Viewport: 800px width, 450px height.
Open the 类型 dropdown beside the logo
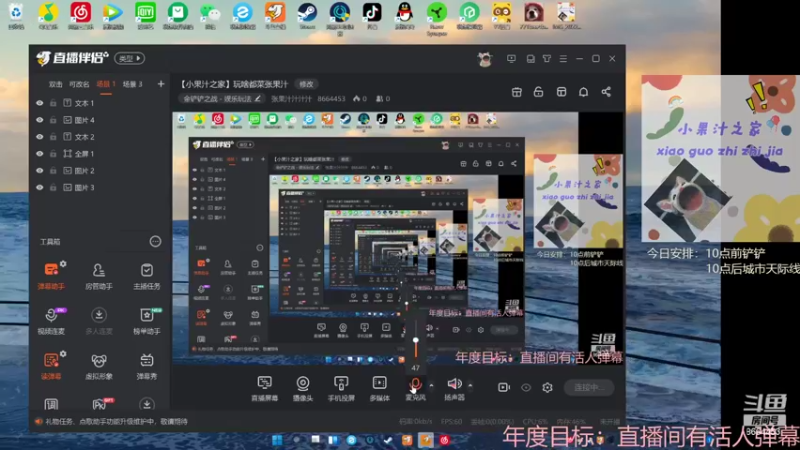[x=130, y=59]
